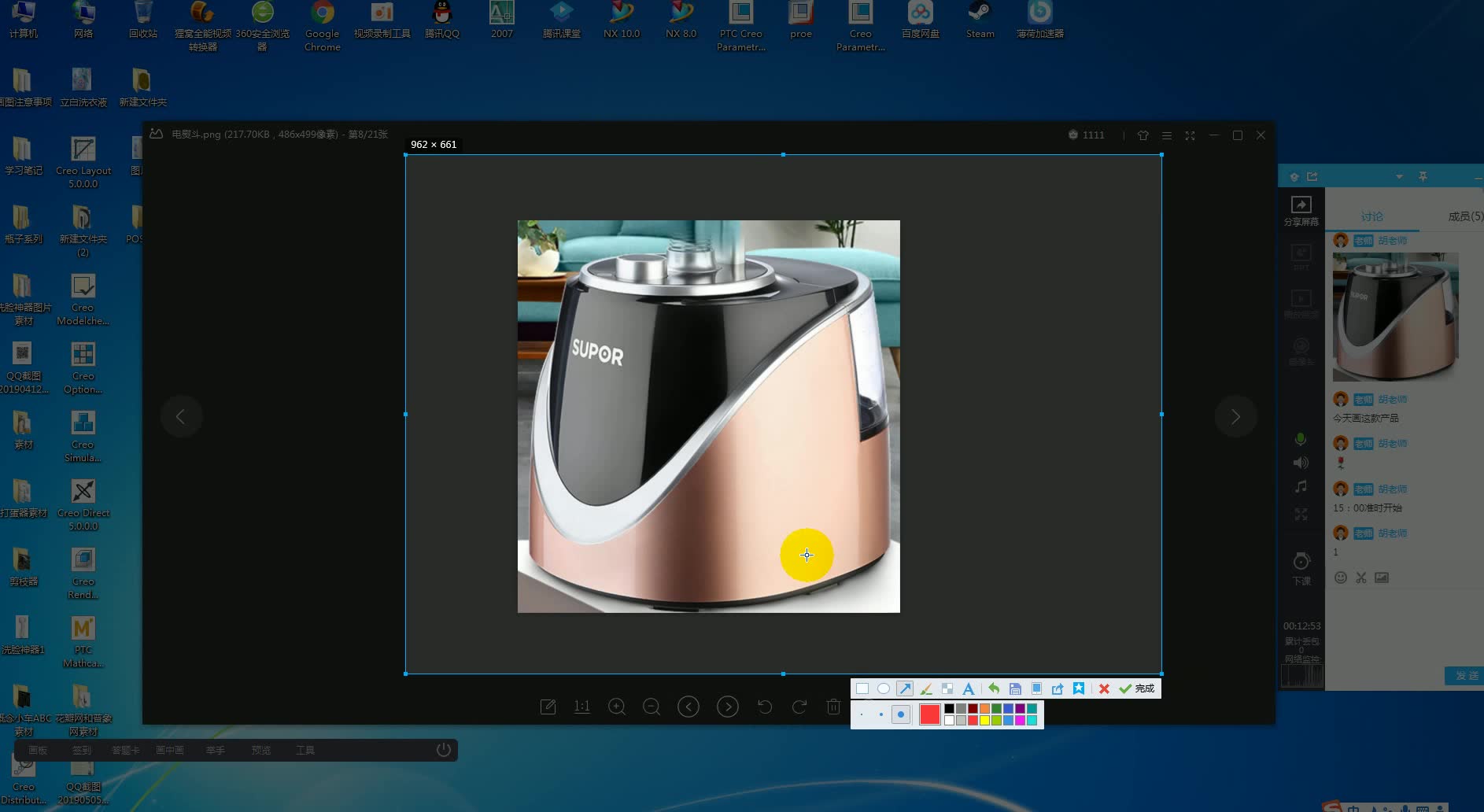This screenshot has width=1484, height=812.
Task: Rotate image clockwise
Action: 799,707
